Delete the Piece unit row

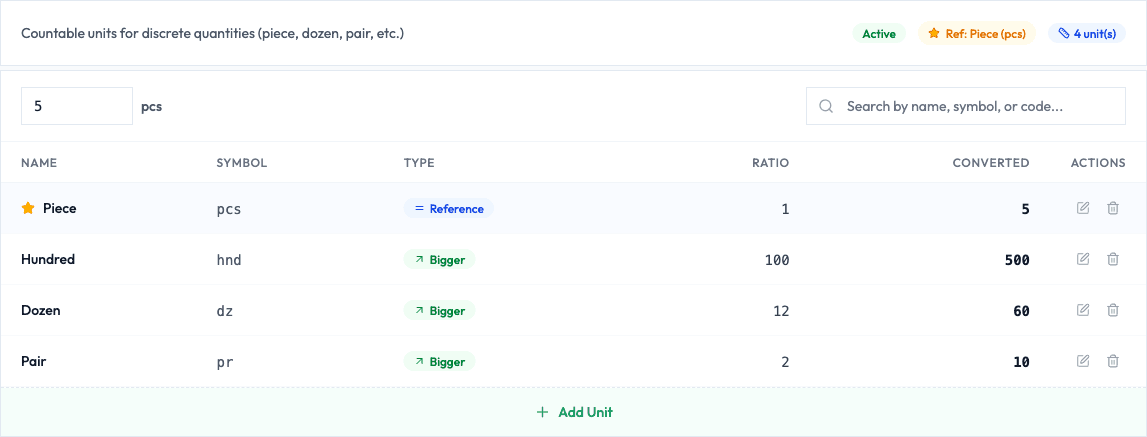1113,208
